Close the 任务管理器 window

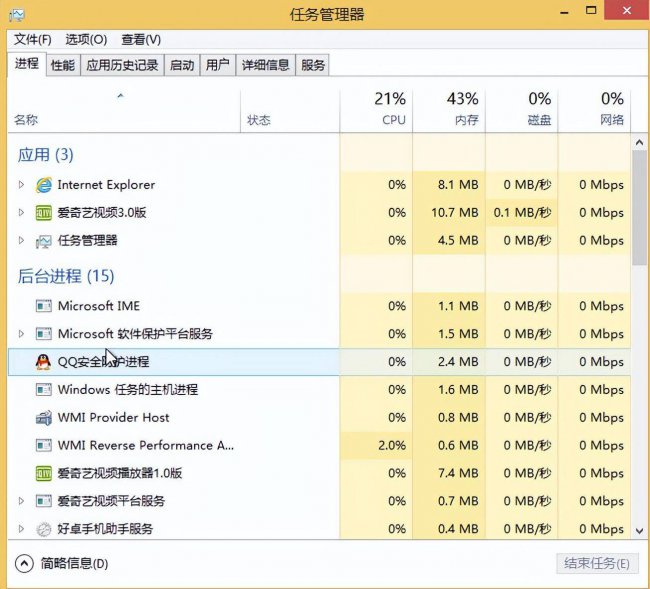click(x=627, y=10)
